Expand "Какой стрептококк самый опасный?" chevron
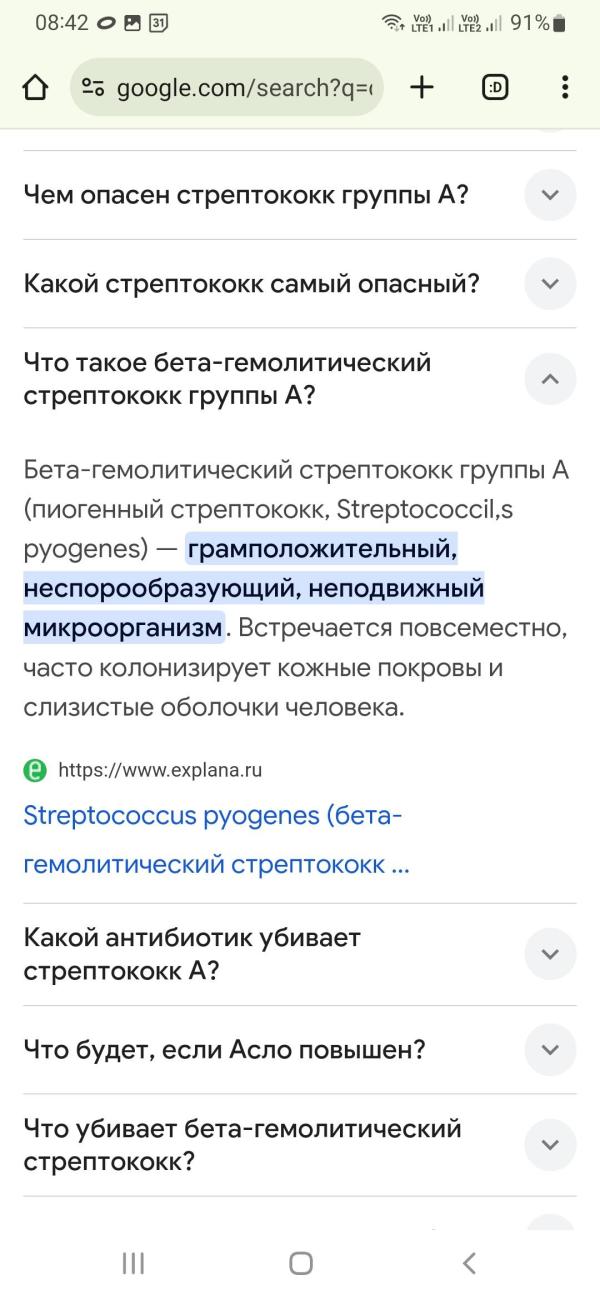This screenshot has height=1299, width=600. coord(550,284)
